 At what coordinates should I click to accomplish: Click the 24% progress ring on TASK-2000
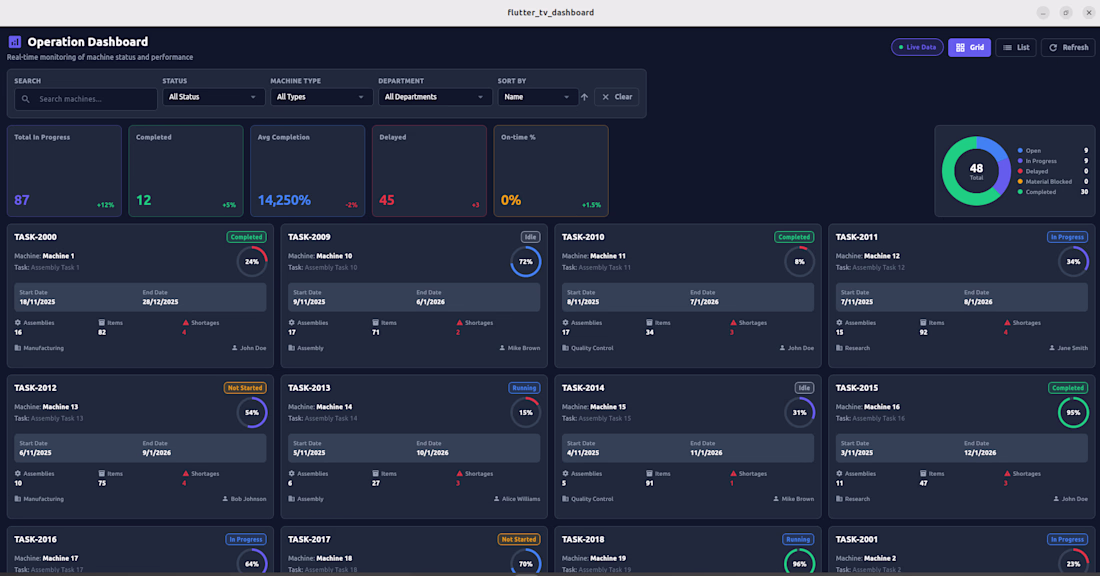(252, 262)
